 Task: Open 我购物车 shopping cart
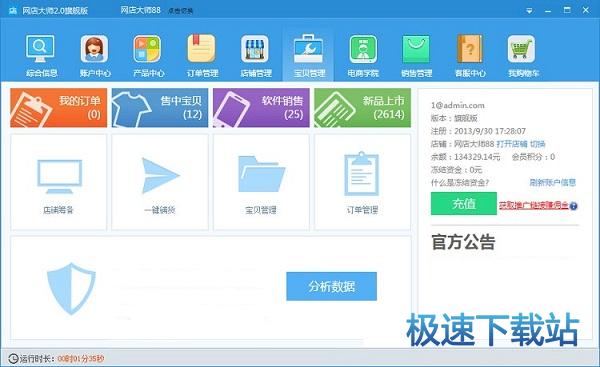tap(523, 55)
